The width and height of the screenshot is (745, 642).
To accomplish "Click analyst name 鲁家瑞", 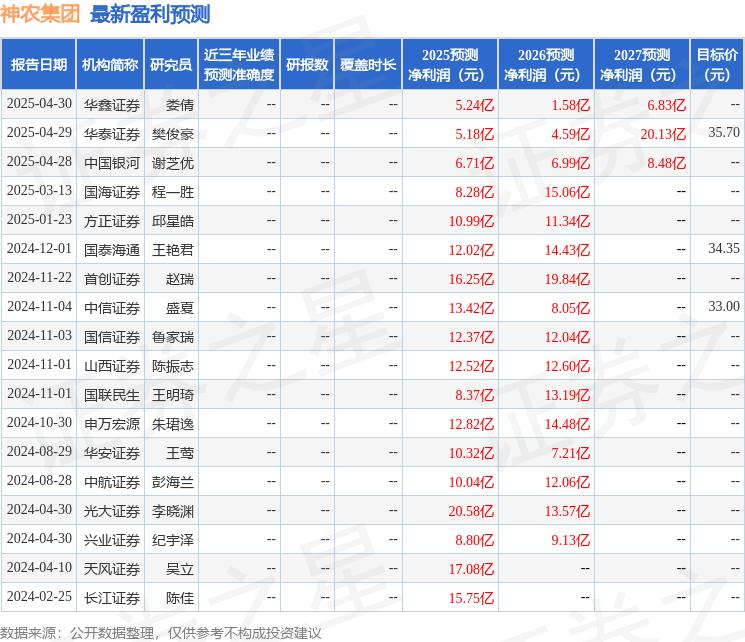I will point(173,337).
